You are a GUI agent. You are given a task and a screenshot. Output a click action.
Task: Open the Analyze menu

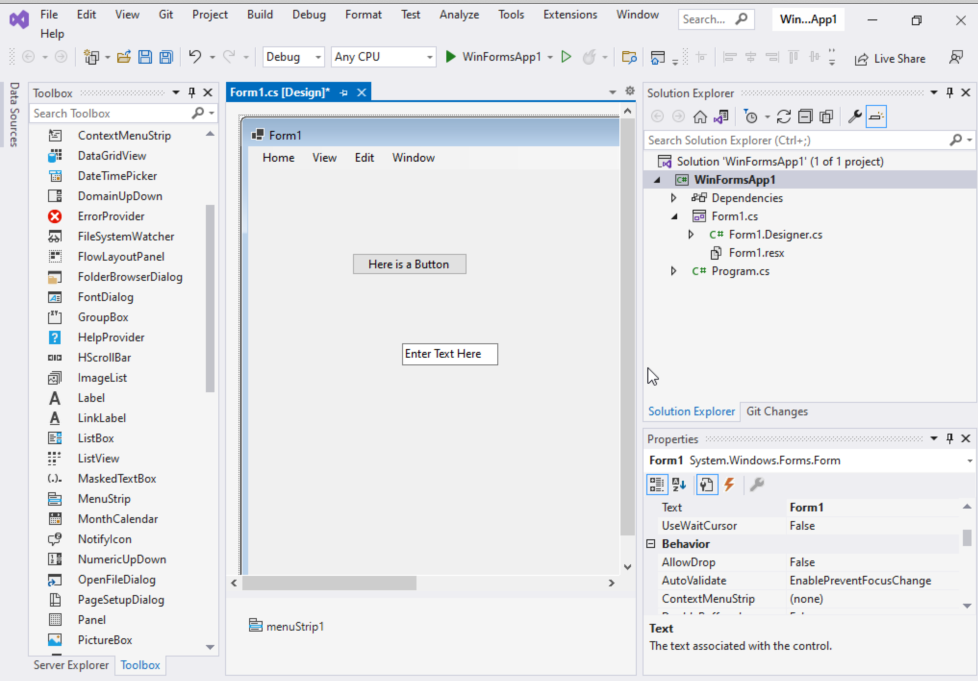click(459, 14)
